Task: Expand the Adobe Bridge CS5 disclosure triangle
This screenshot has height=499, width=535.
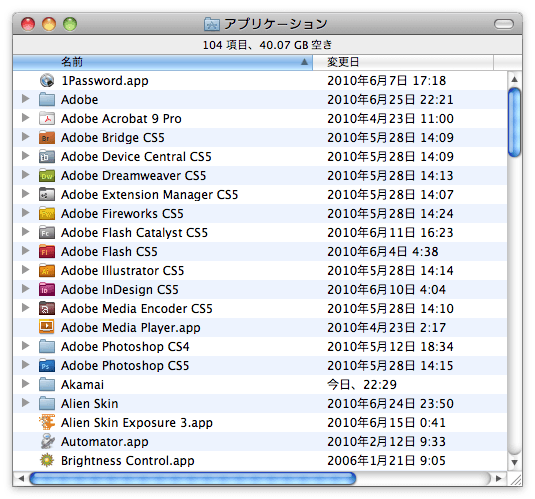Action: coord(25,137)
